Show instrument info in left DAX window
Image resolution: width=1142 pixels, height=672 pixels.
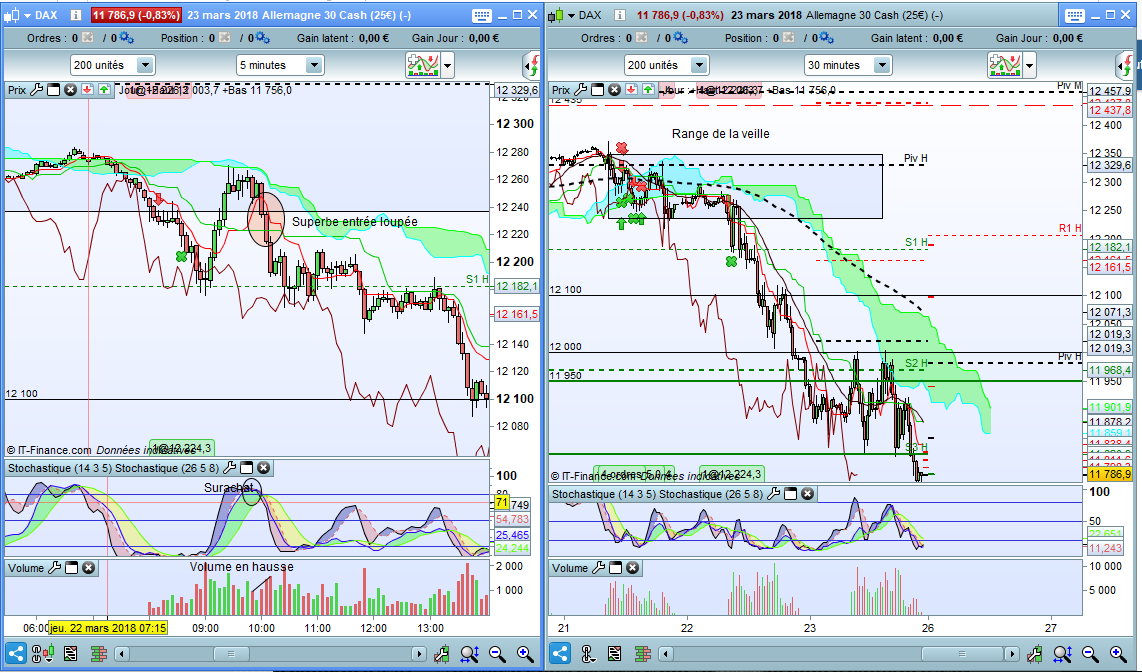point(76,15)
